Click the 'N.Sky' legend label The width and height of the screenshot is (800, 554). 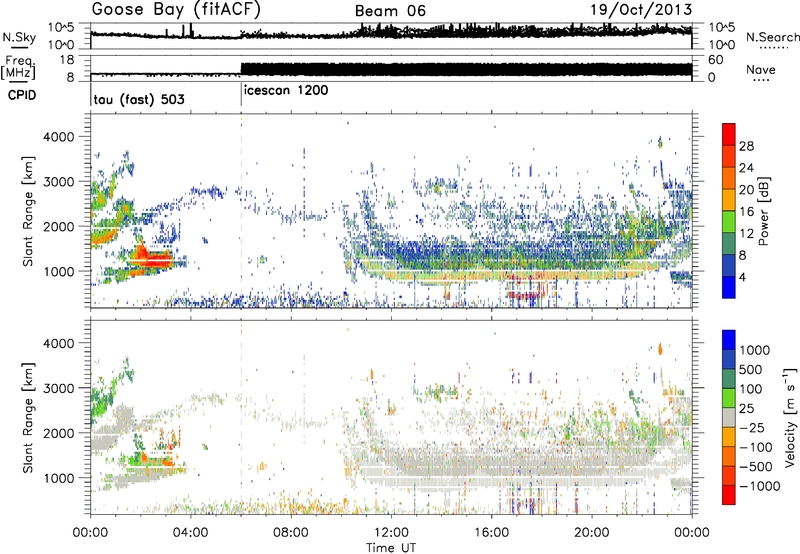[x=19, y=37]
